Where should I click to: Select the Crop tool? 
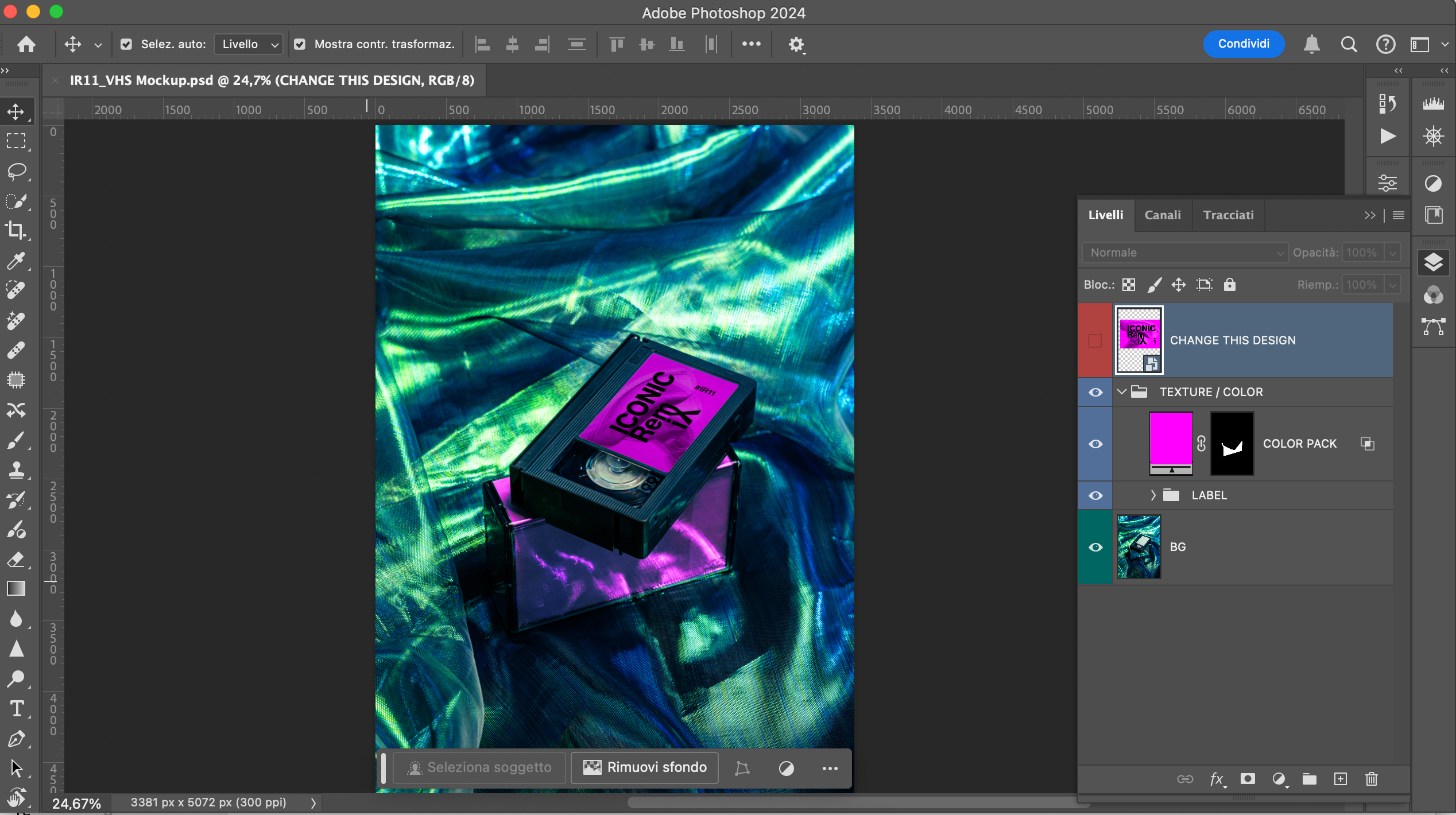16,231
